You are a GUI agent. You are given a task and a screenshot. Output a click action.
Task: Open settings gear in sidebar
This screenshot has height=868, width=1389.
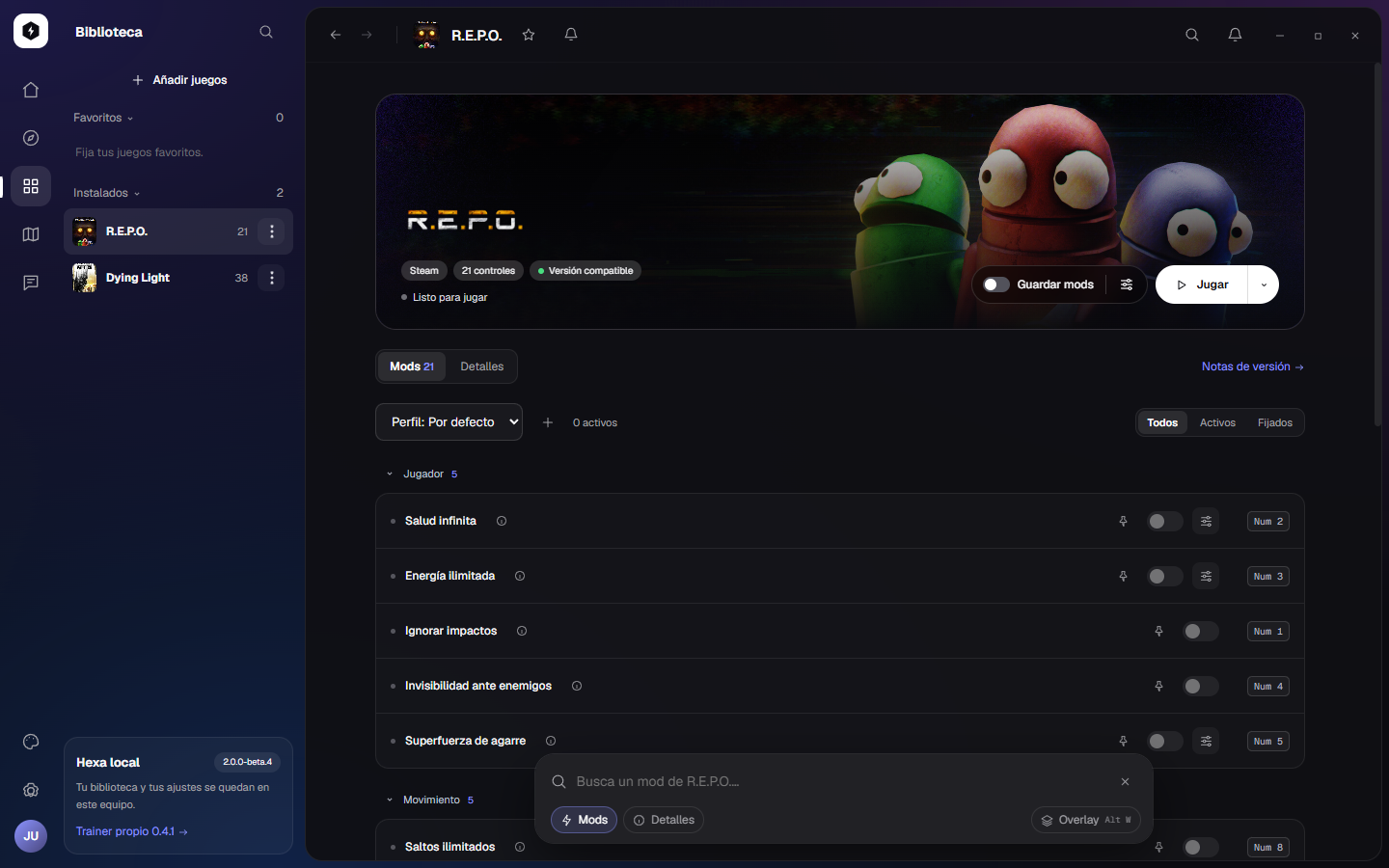31,790
